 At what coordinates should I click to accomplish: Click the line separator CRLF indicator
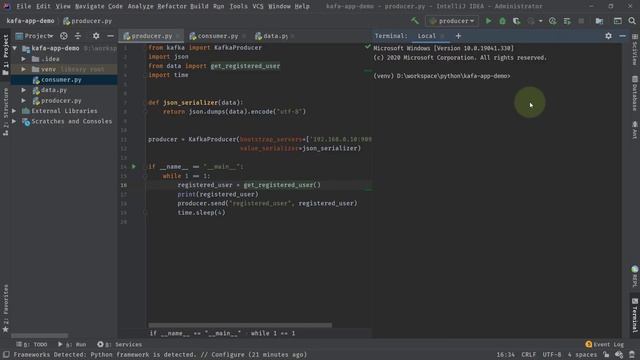click(x=529, y=355)
